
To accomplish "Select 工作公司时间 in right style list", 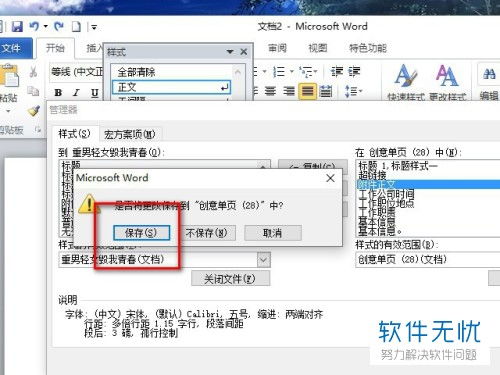I will coord(386,193).
